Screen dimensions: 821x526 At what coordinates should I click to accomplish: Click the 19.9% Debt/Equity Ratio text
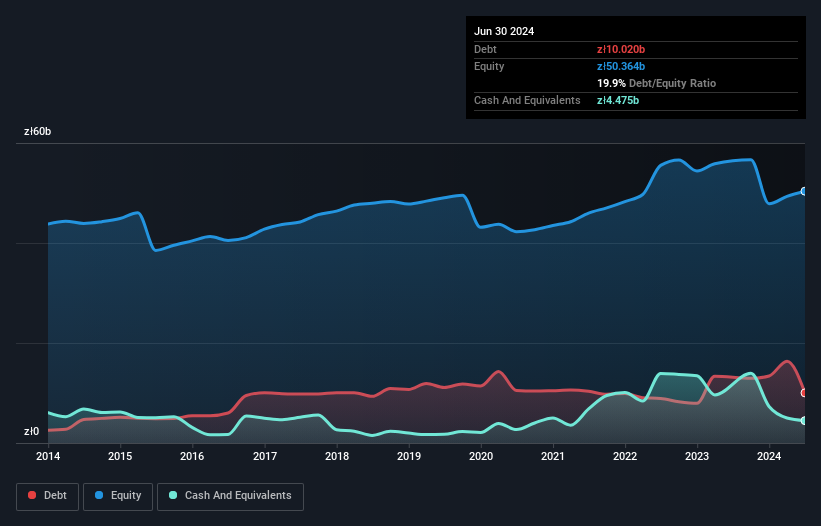tap(657, 83)
